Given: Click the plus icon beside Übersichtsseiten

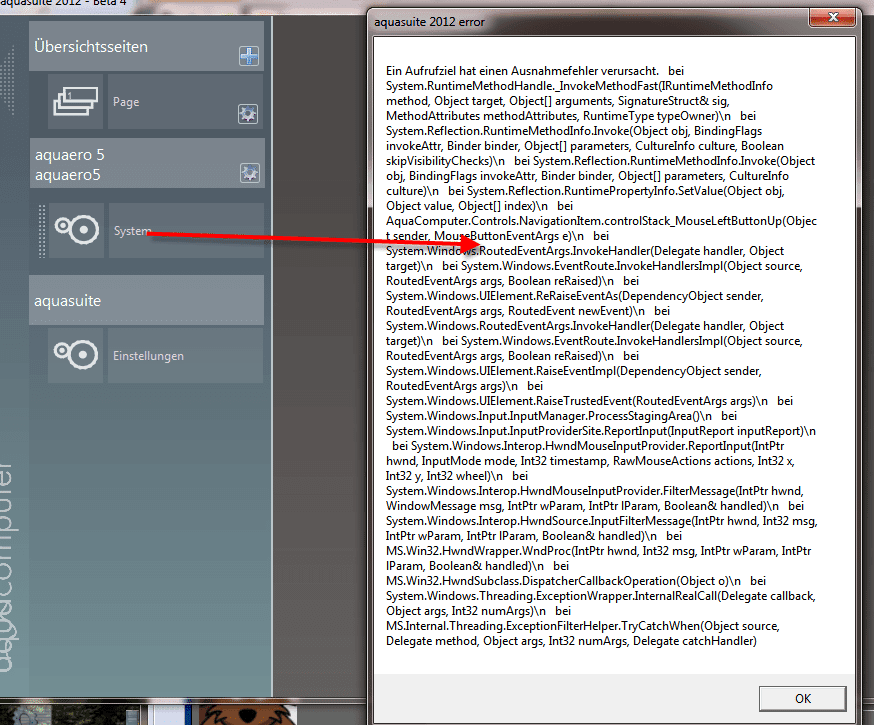Looking at the screenshot, I should (x=249, y=56).
